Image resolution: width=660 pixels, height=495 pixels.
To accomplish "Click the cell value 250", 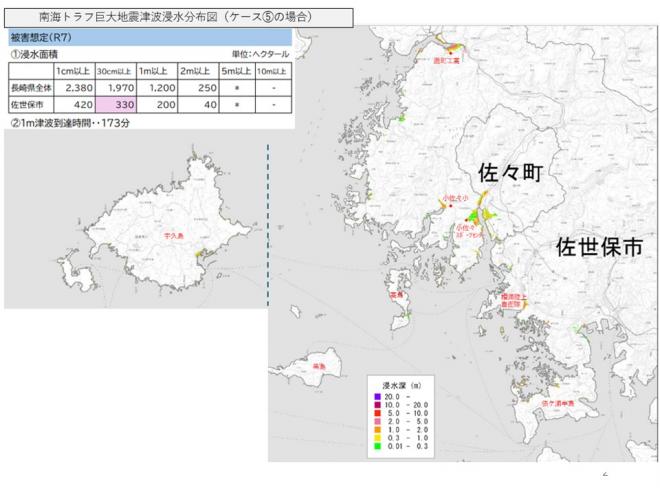I will (207, 88).
